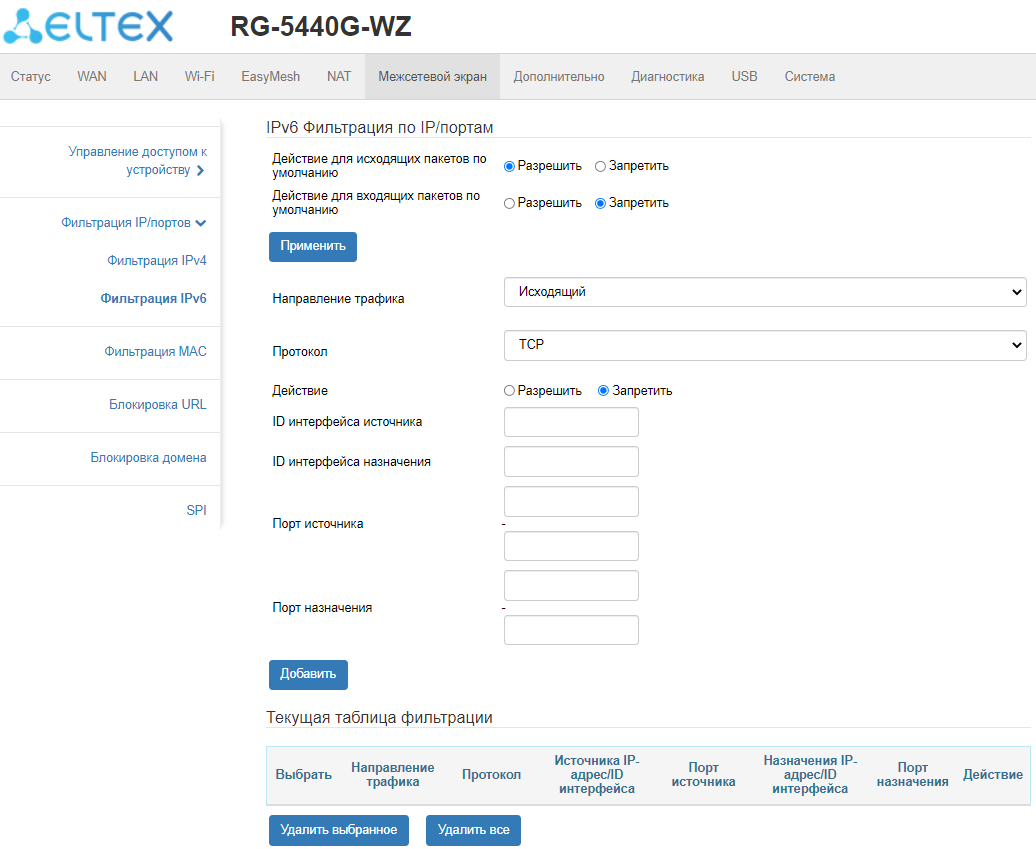Collapse the IP/port filtering chevron
Viewport: 1036px width, 849px height.
pos(201,223)
